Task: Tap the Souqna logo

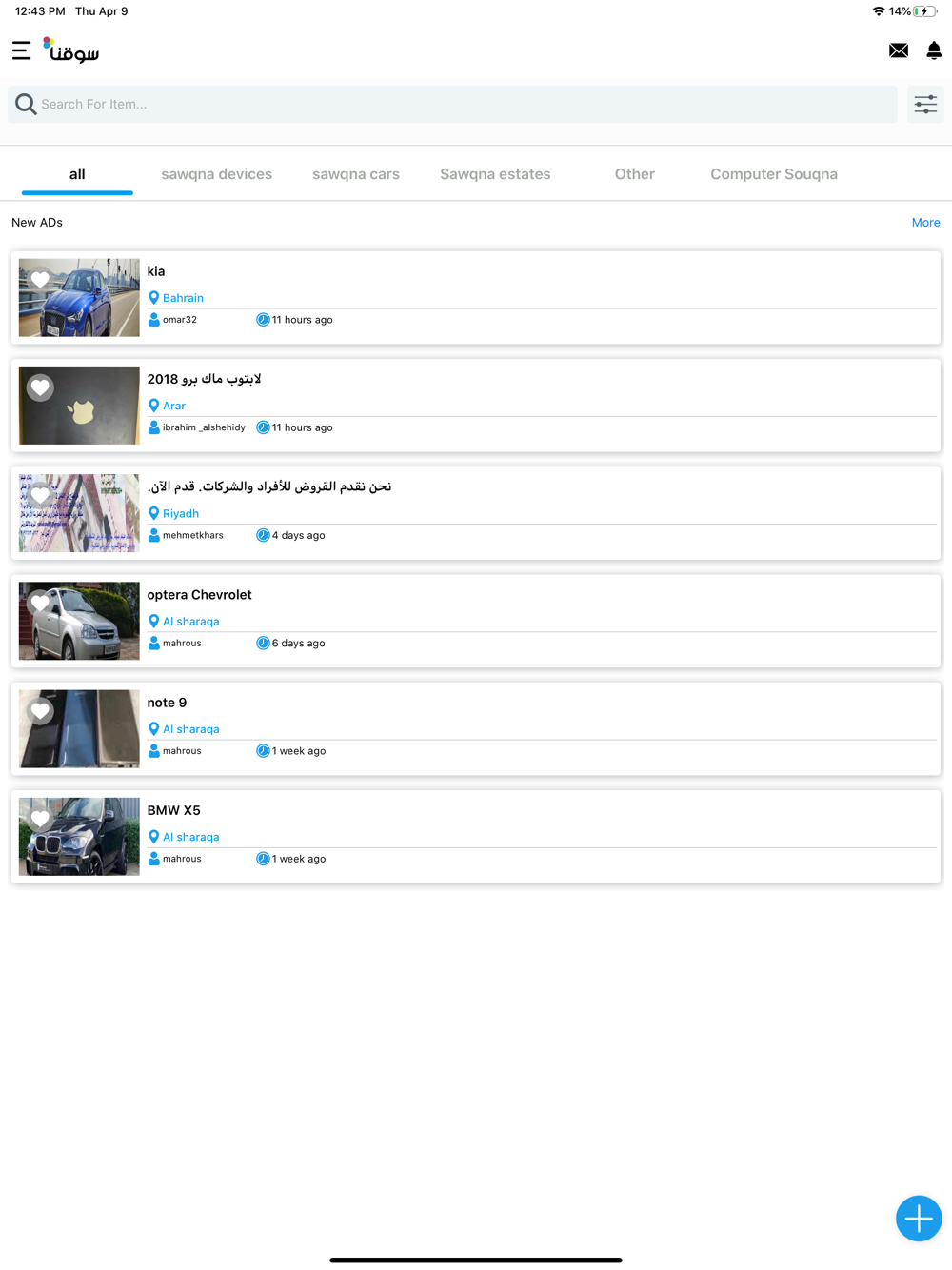Action: (x=71, y=50)
